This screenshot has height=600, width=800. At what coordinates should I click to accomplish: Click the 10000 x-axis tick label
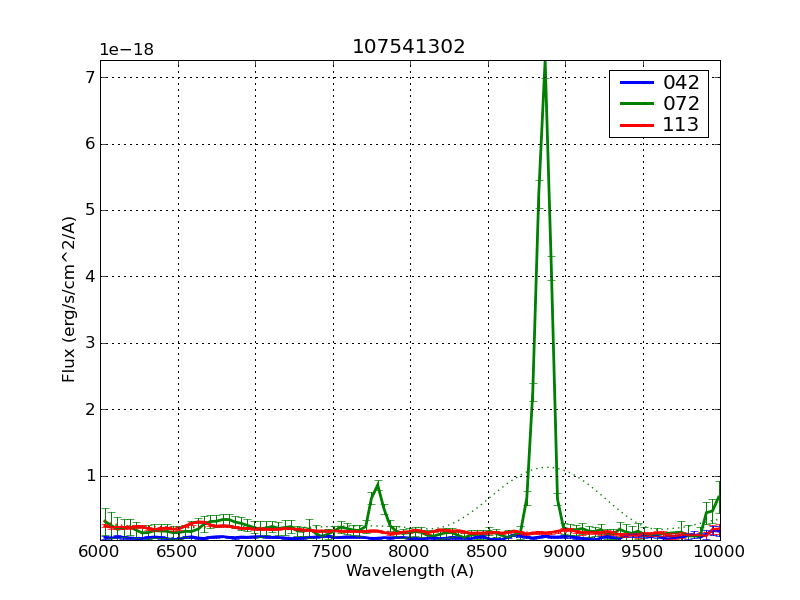[x=720, y=551]
